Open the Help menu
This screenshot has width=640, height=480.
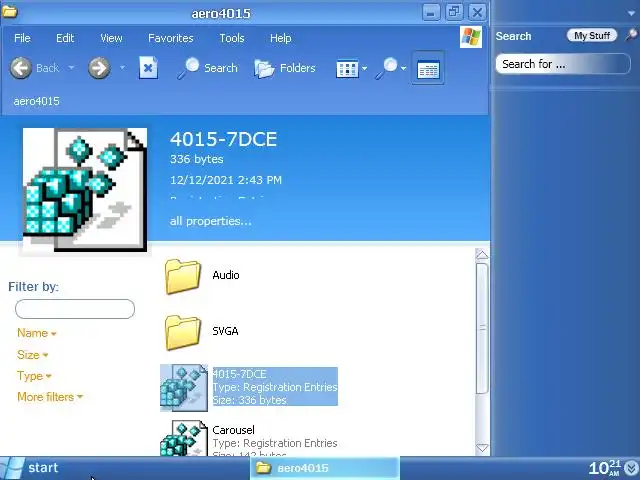click(280, 38)
